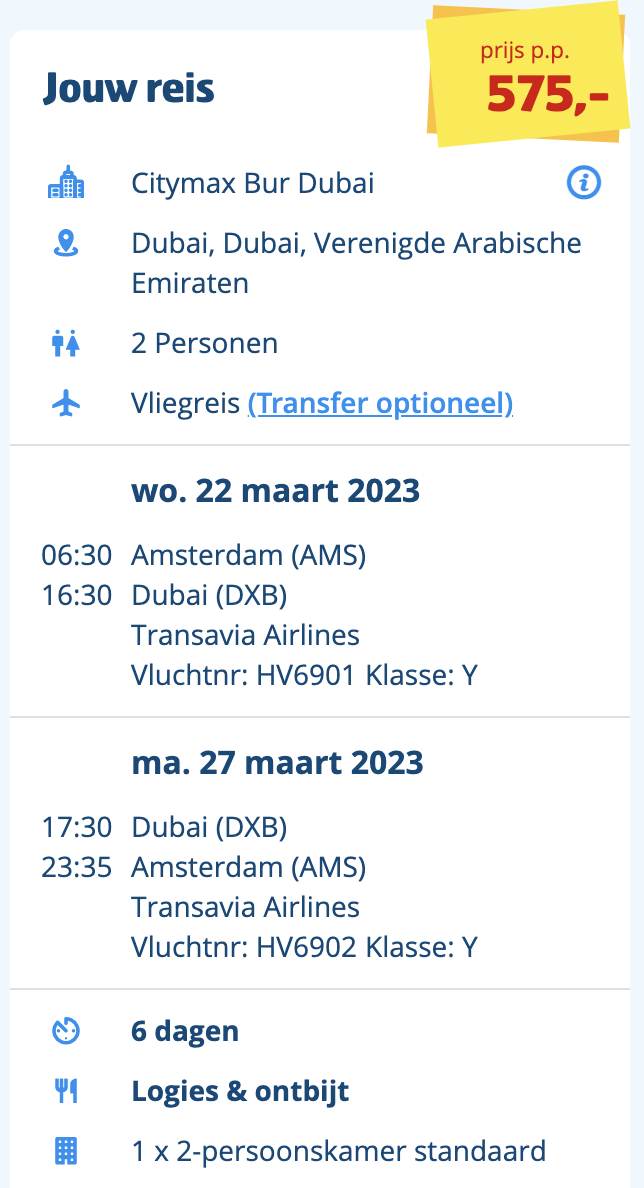Screen dimensions: 644x1188
Task: Click the room type building icon
Action: (x=66, y=1152)
